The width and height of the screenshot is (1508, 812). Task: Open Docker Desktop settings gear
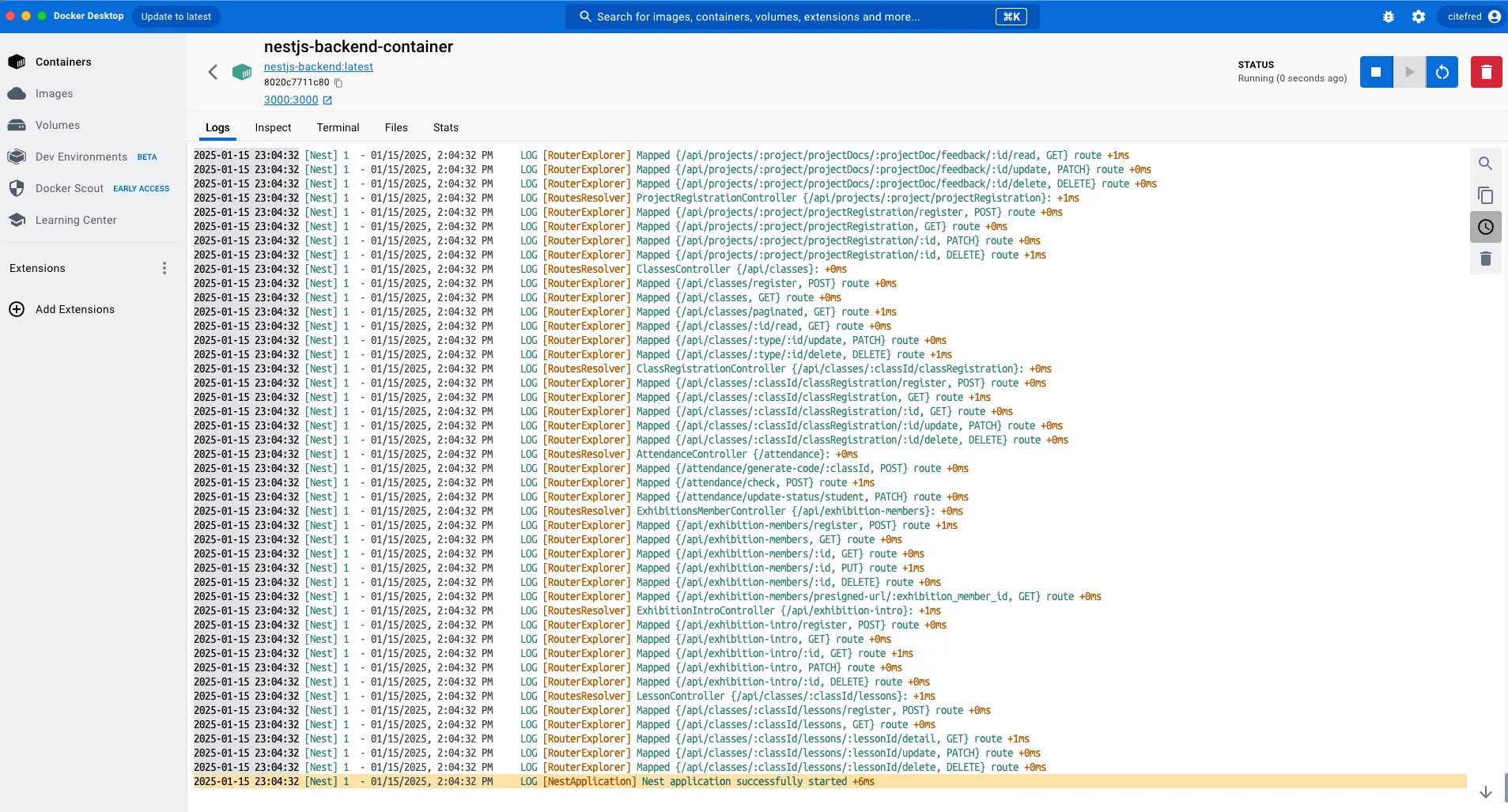tap(1419, 17)
